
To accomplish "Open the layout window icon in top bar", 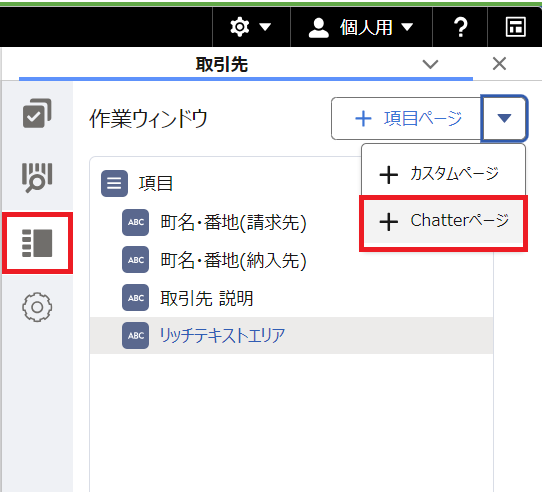I will (x=515, y=27).
